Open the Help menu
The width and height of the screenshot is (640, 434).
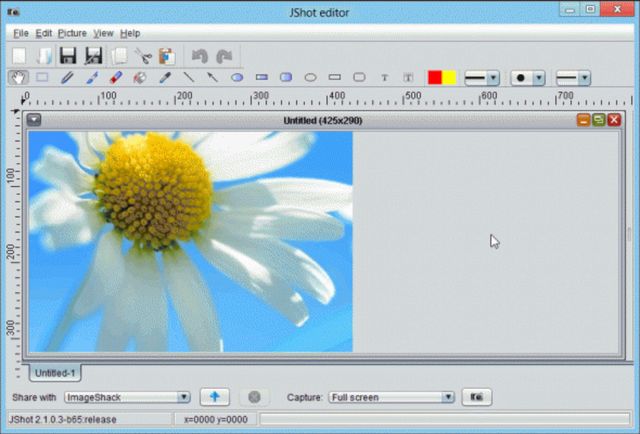pyautogui.click(x=130, y=33)
